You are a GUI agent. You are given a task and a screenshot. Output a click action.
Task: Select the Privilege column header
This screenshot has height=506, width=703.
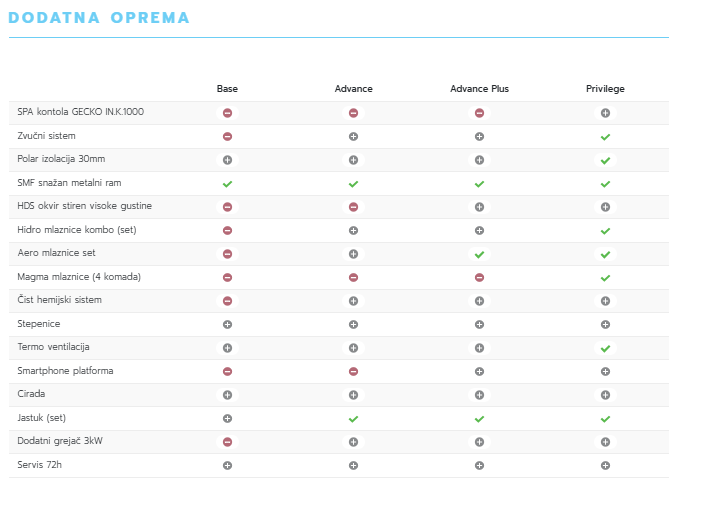click(x=605, y=89)
